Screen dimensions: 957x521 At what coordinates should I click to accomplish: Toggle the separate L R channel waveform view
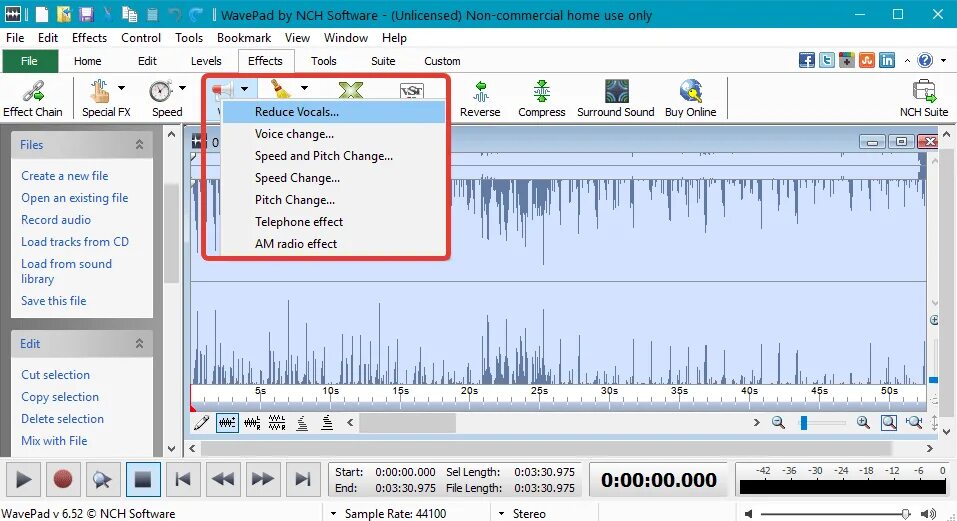pos(277,422)
